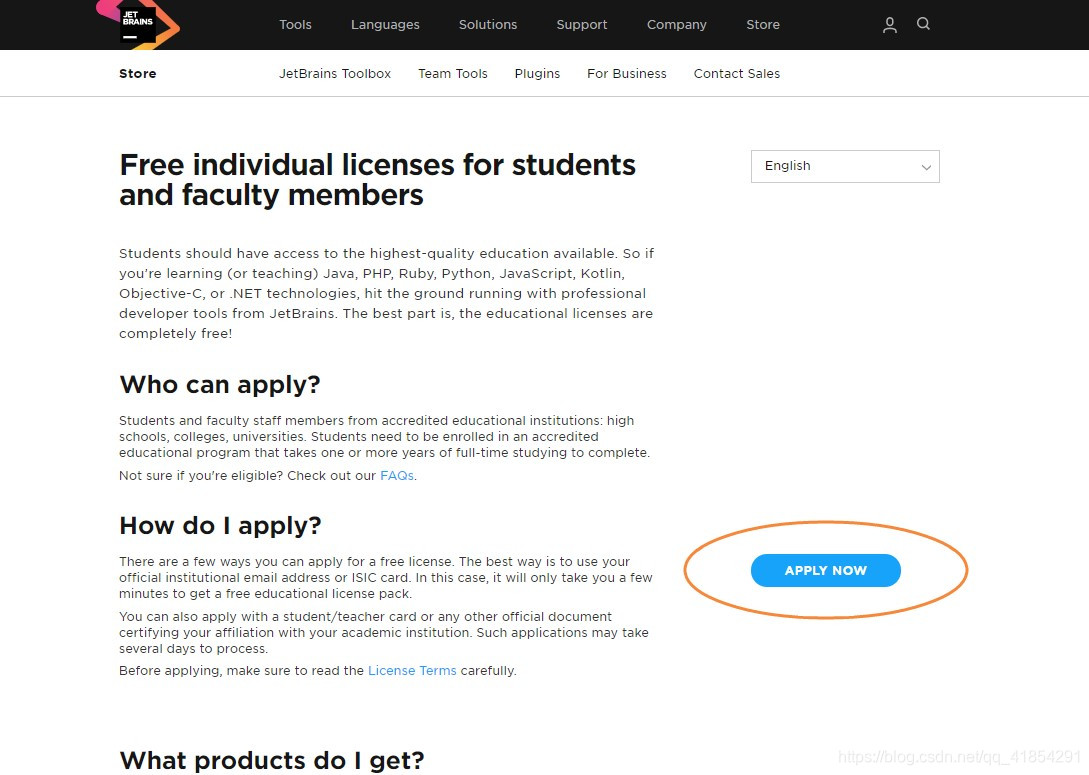Click the JetBrains logo
The height and width of the screenshot is (775, 1089).
pyautogui.click(x=138, y=24)
